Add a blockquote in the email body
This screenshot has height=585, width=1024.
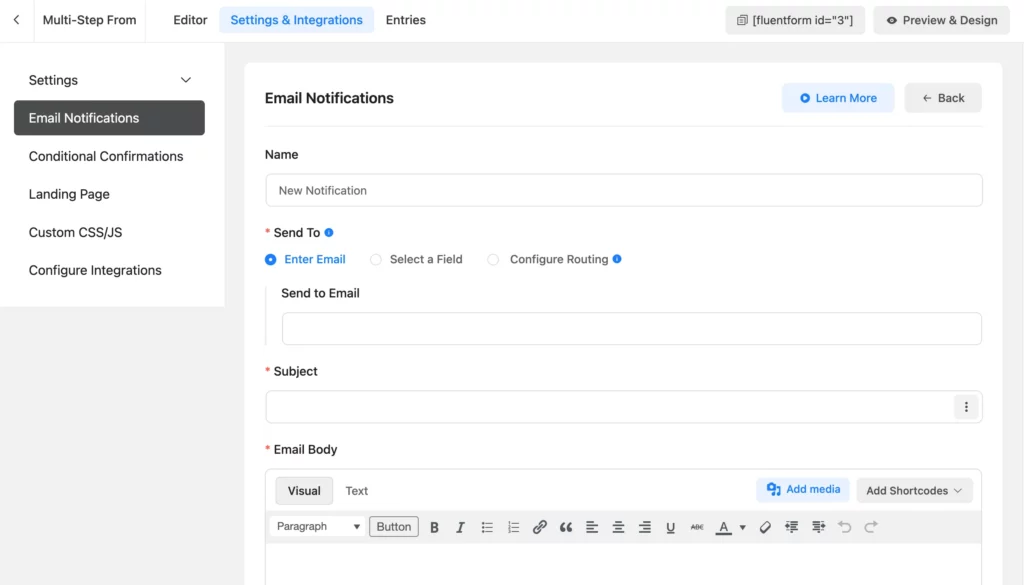(x=566, y=526)
